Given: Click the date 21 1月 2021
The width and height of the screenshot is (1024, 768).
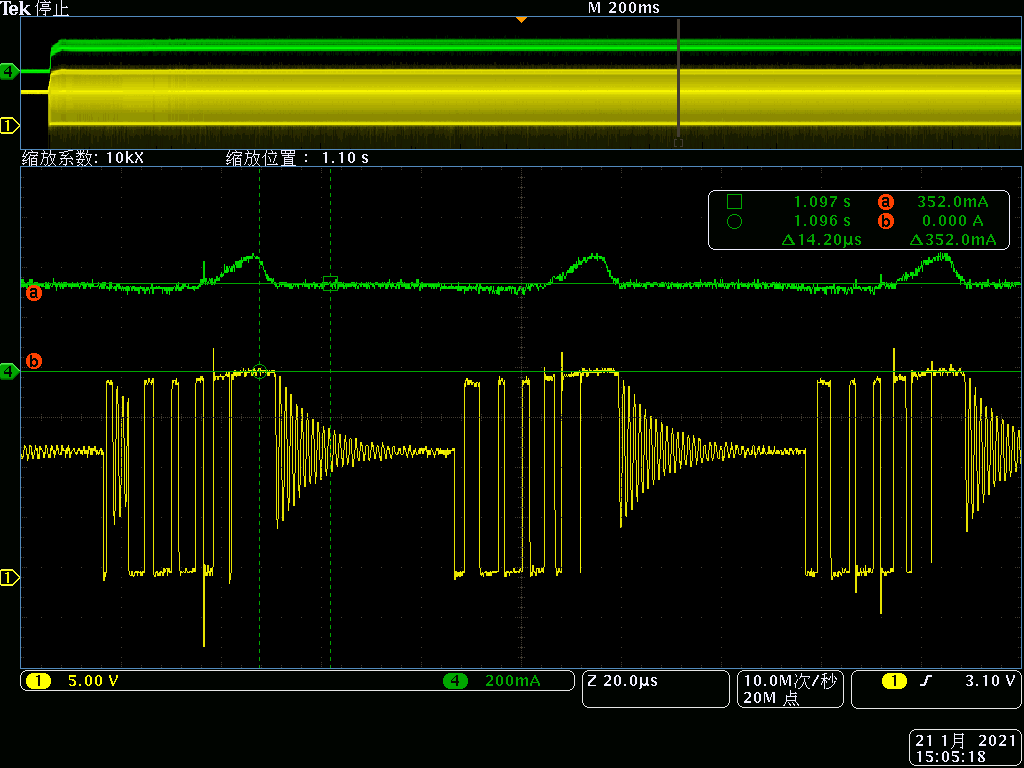Looking at the screenshot, I should (965, 741).
